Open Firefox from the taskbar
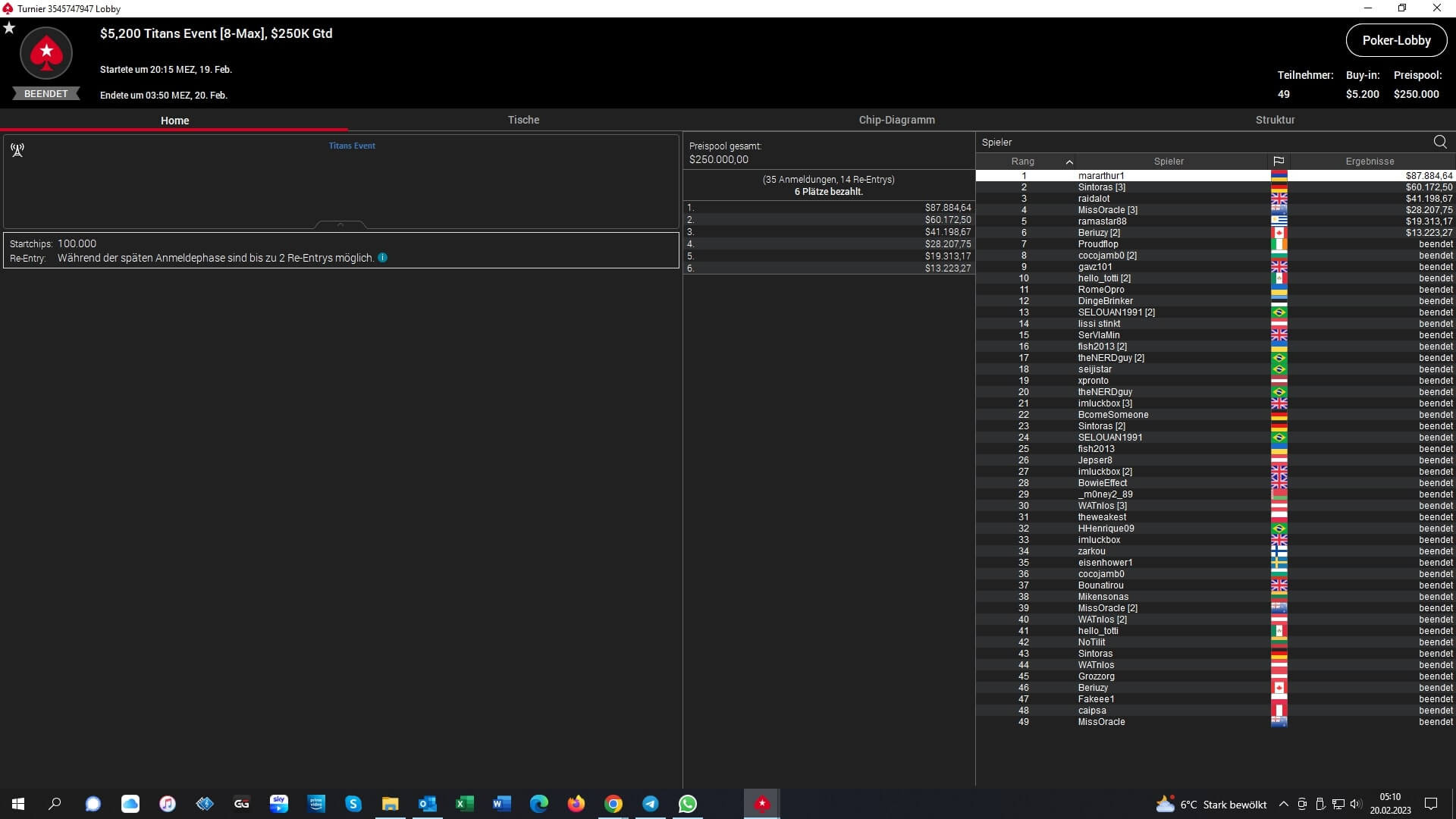 tap(576, 804)
